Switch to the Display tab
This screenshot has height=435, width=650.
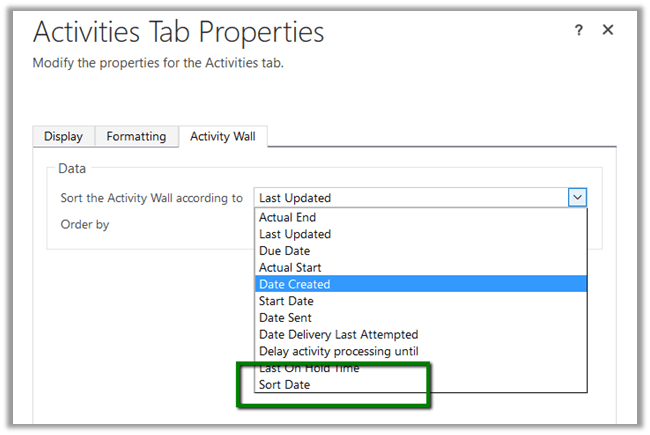[63, 136]
